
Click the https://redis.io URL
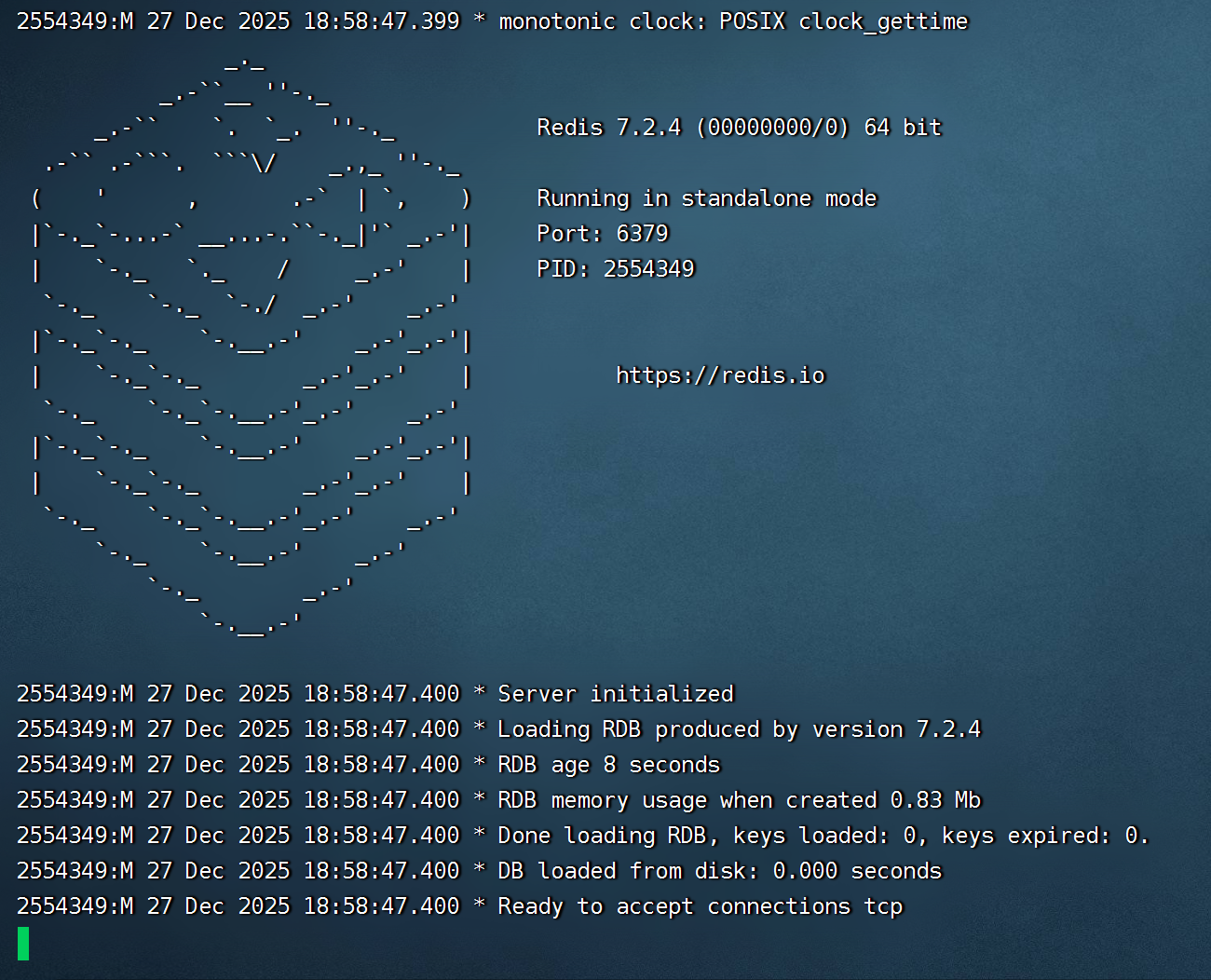point(720,375)
